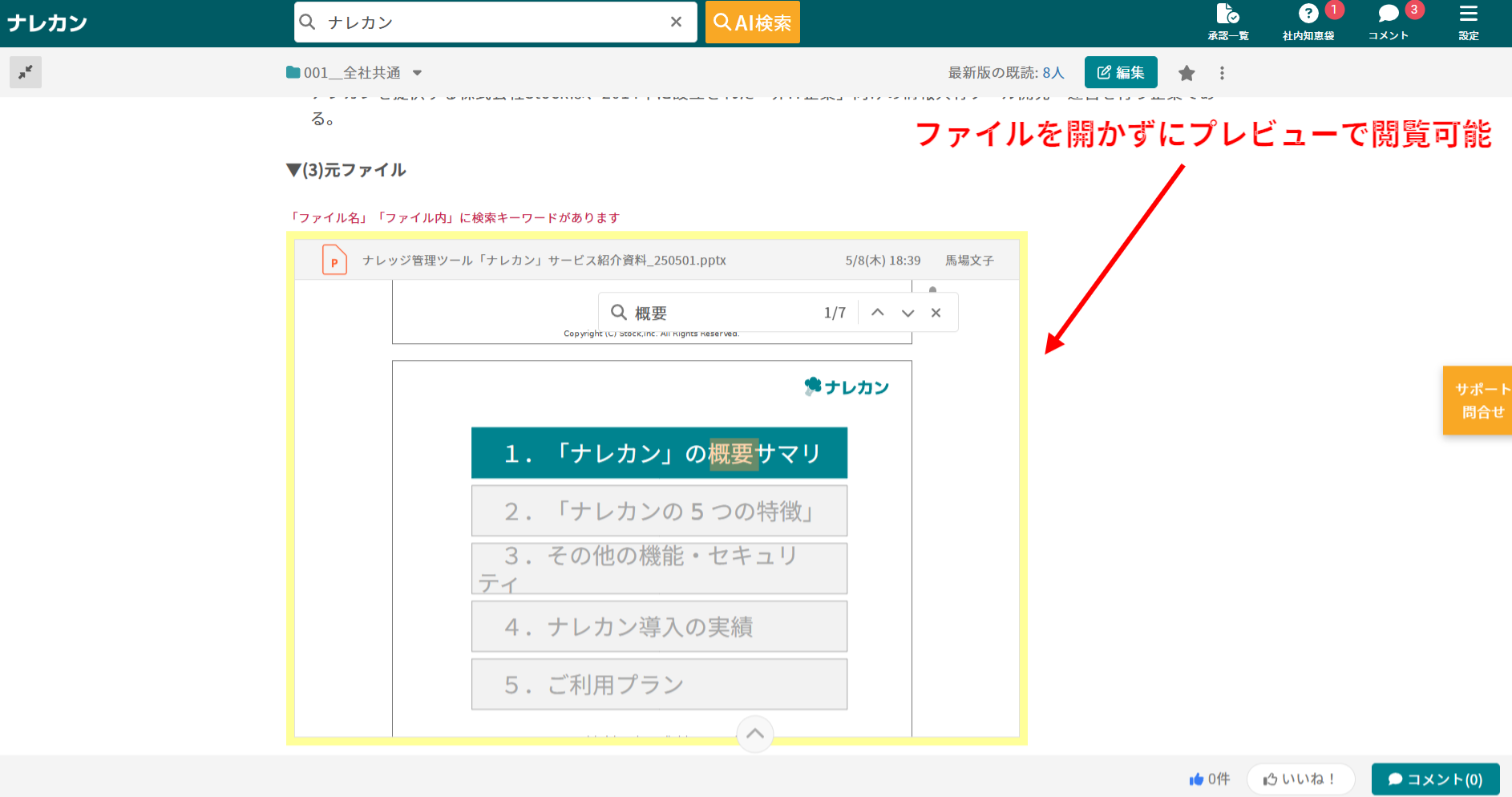Click the PowerPoint file icon
This screenshot has width=1512, height=797.
[x=334, y=261]
